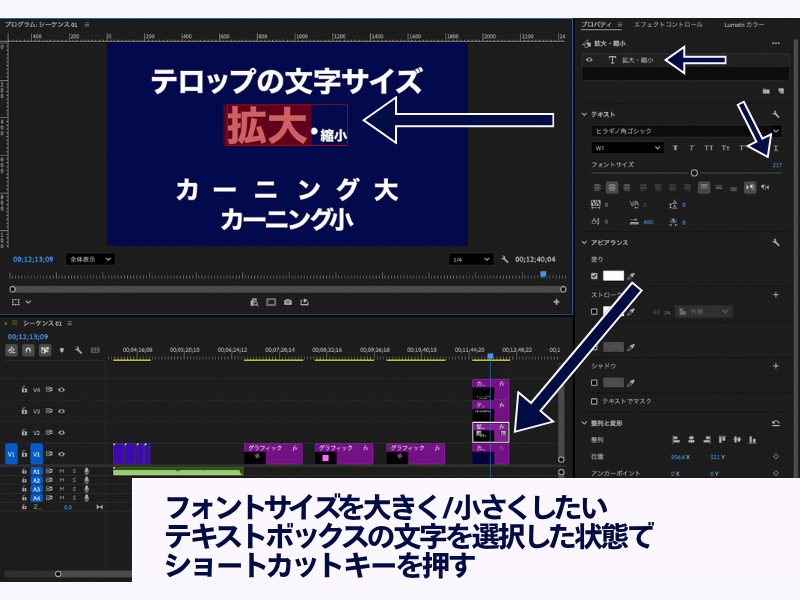Center align the text horizontally
800x600 pixels.
click(611, 187)
